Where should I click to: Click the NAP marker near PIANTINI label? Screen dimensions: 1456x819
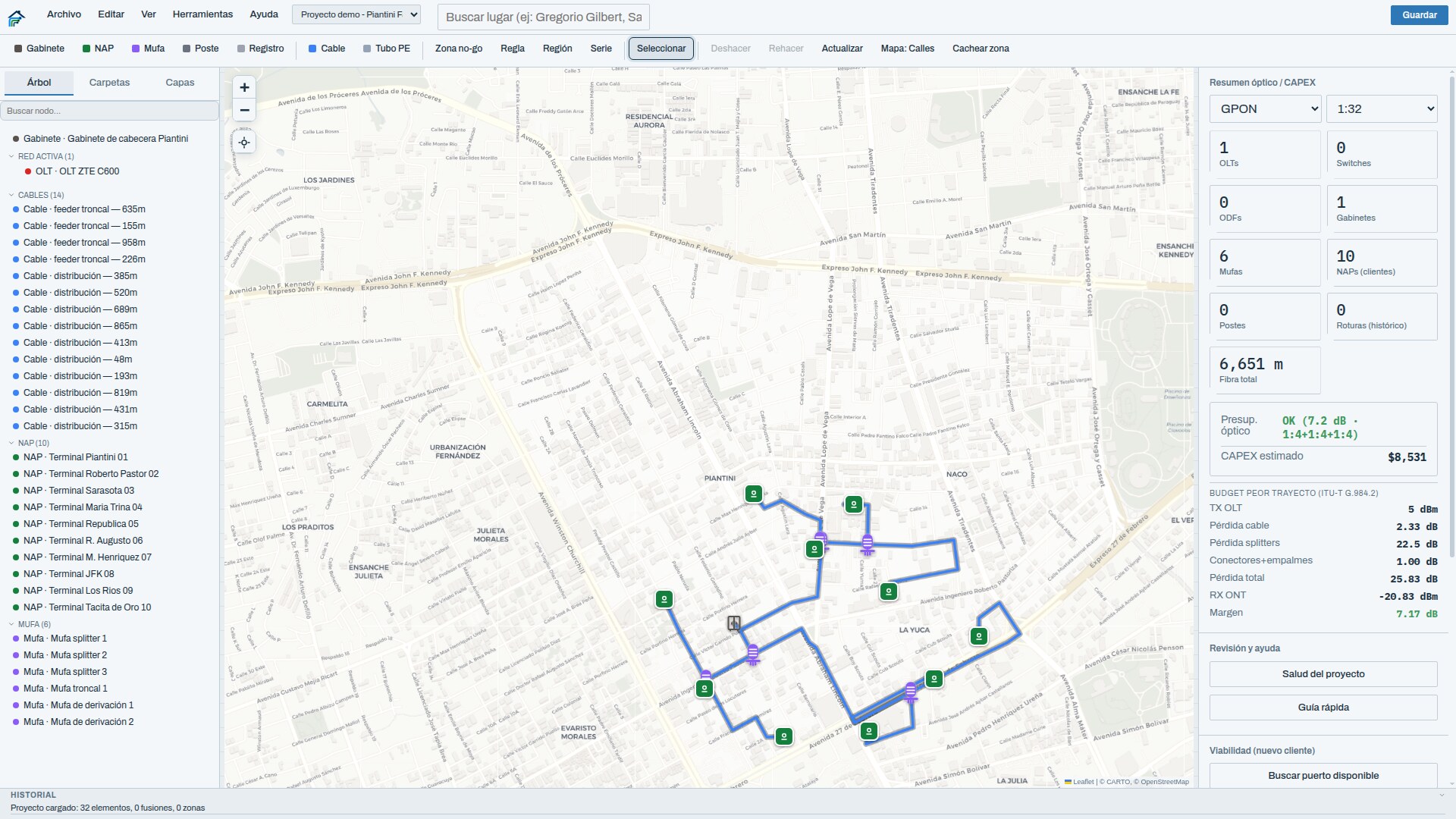tap(753, 494)
